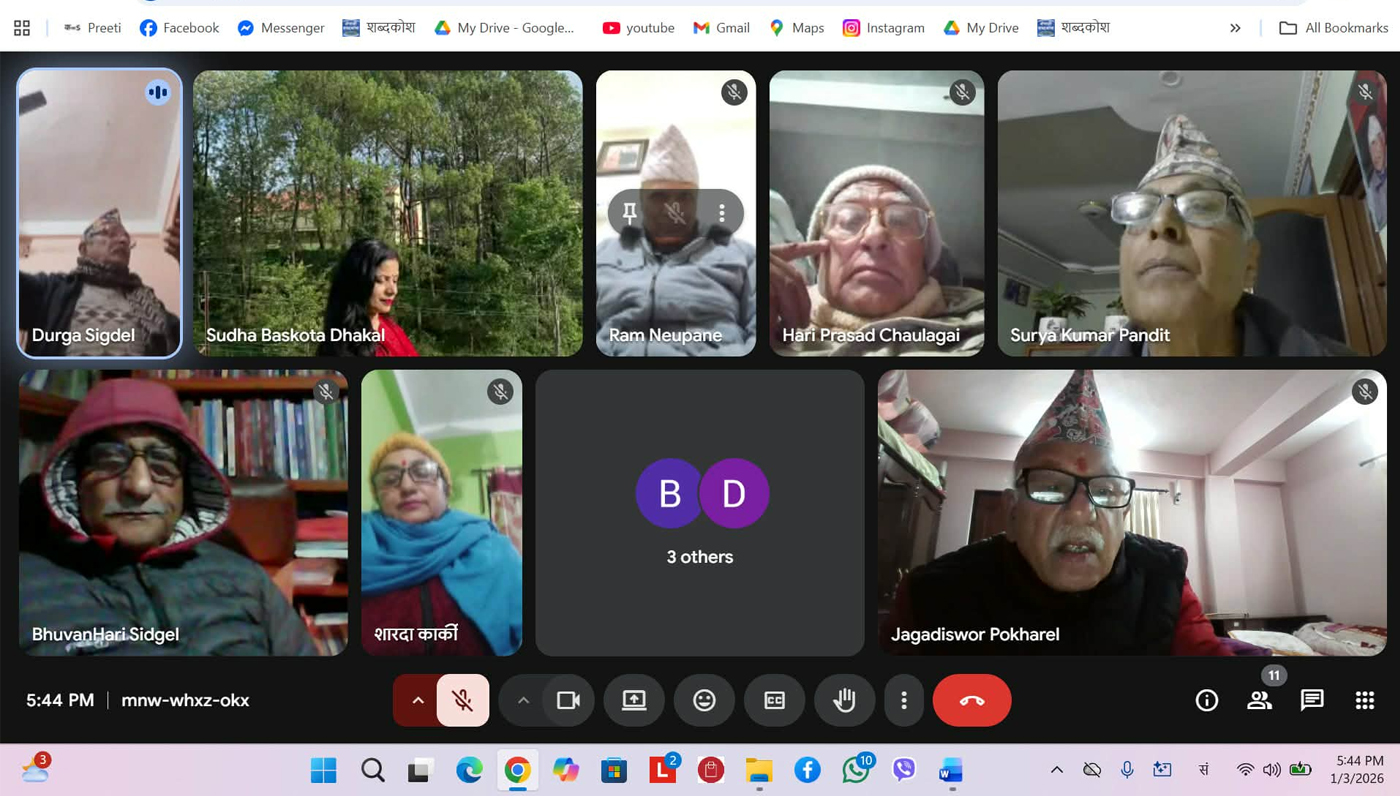Pin Ram Neupane's video tile
The image size is (1400, 800).
click(630, 213)
